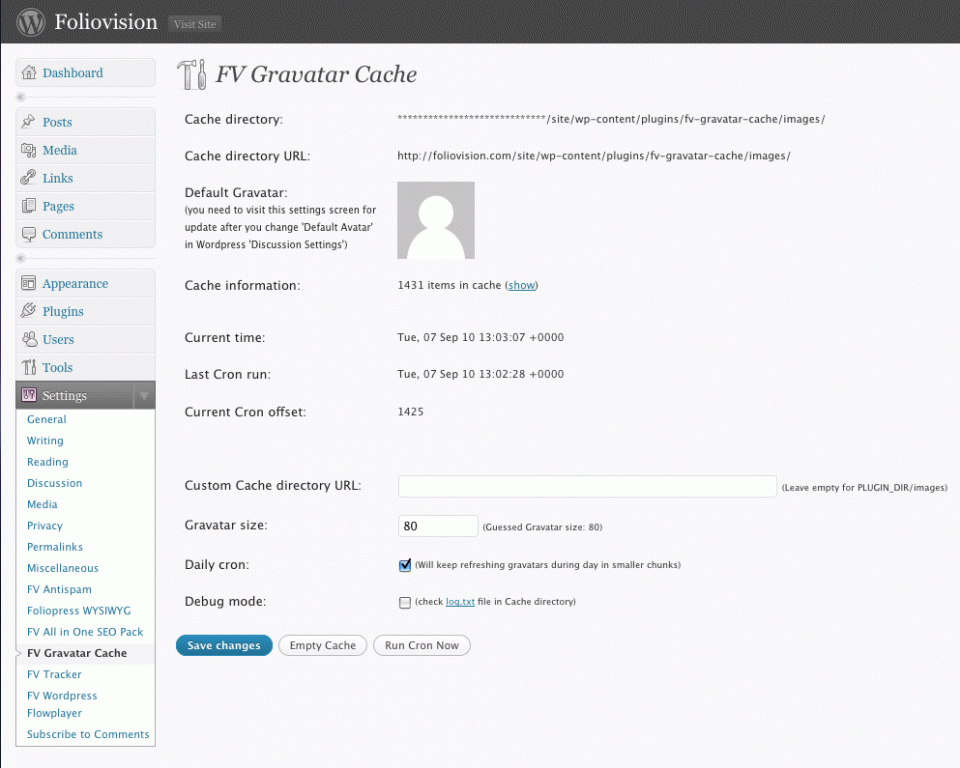Click the log.txt link

point(460,602)
